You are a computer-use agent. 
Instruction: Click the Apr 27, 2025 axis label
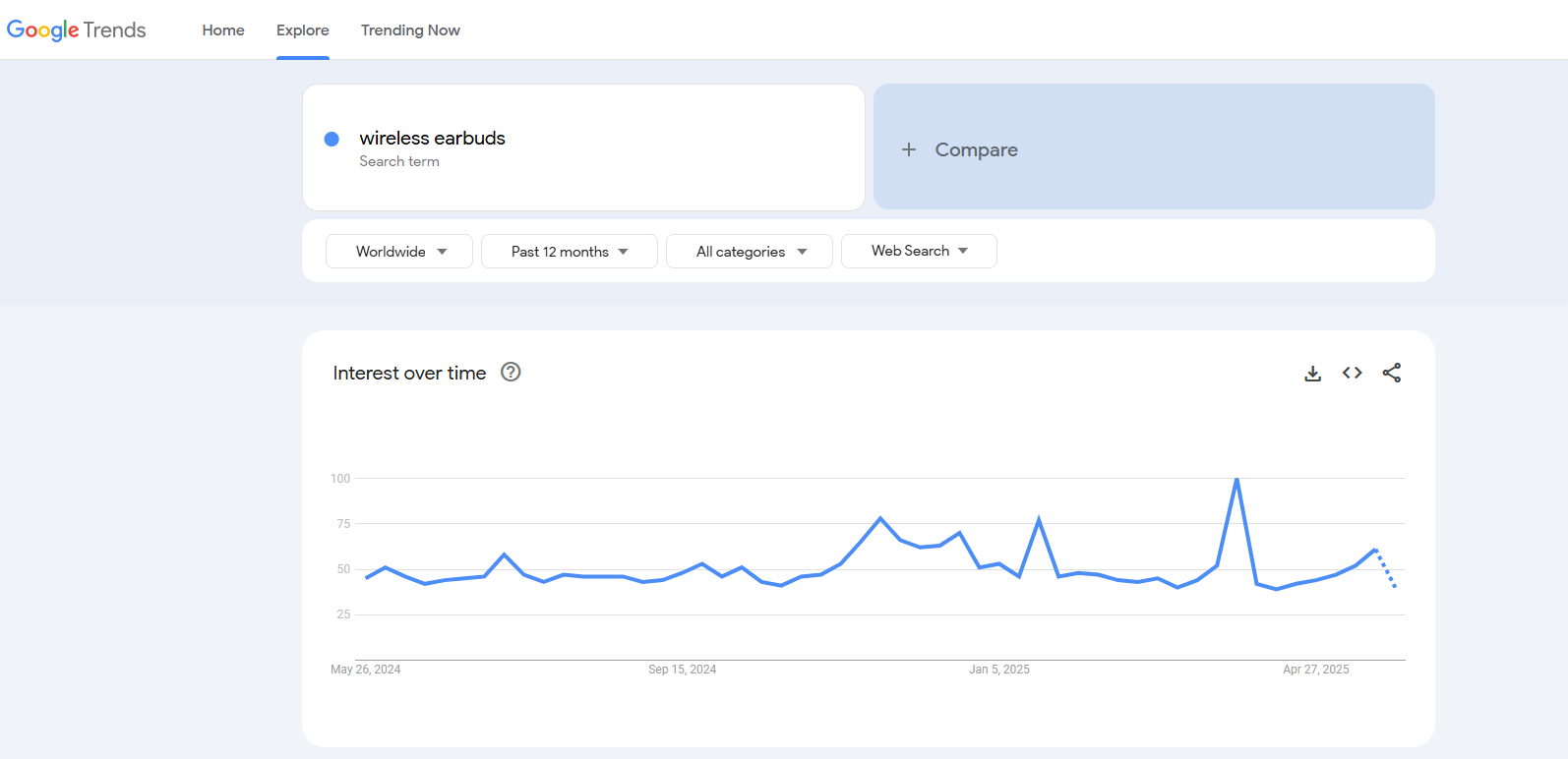click(1316, 670)
